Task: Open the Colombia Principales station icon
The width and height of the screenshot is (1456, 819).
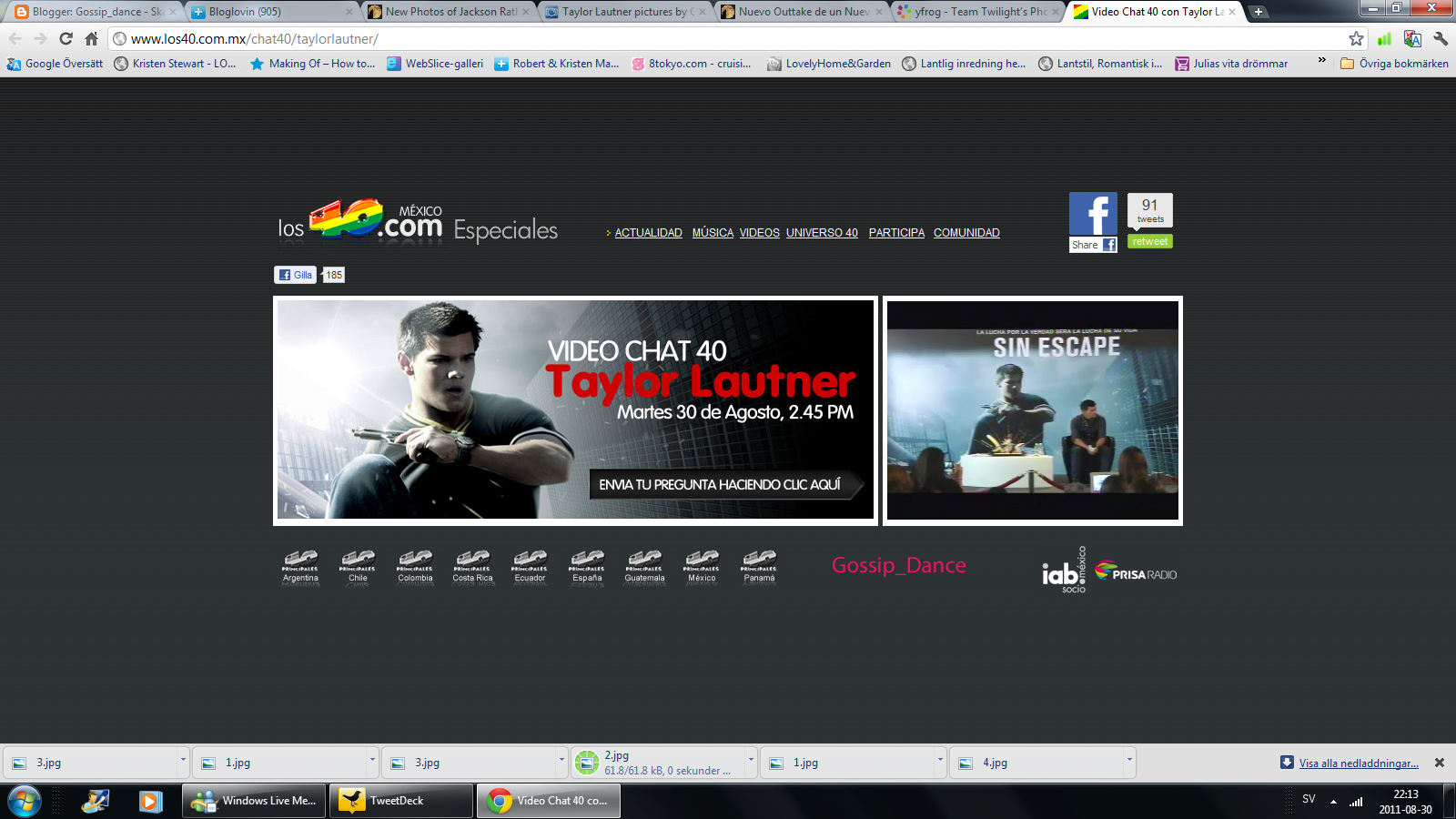Action: [x=415, y=566]
